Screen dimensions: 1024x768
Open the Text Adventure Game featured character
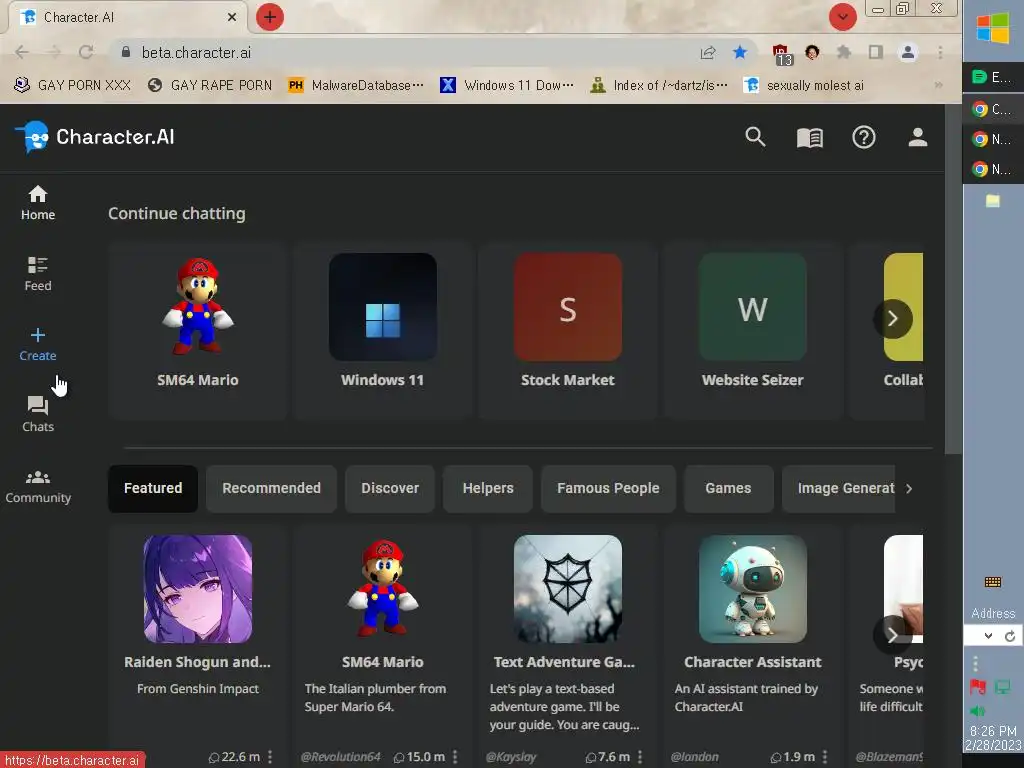(x=568, y=647)
